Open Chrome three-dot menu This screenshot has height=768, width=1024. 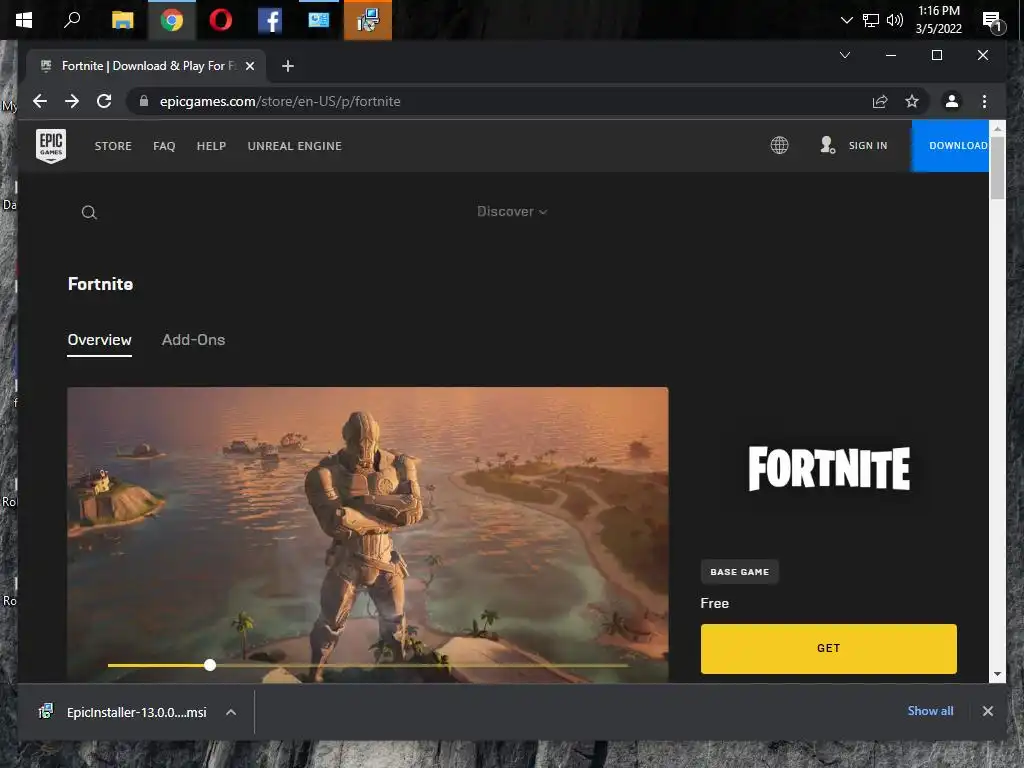click(x=984, y=101)
